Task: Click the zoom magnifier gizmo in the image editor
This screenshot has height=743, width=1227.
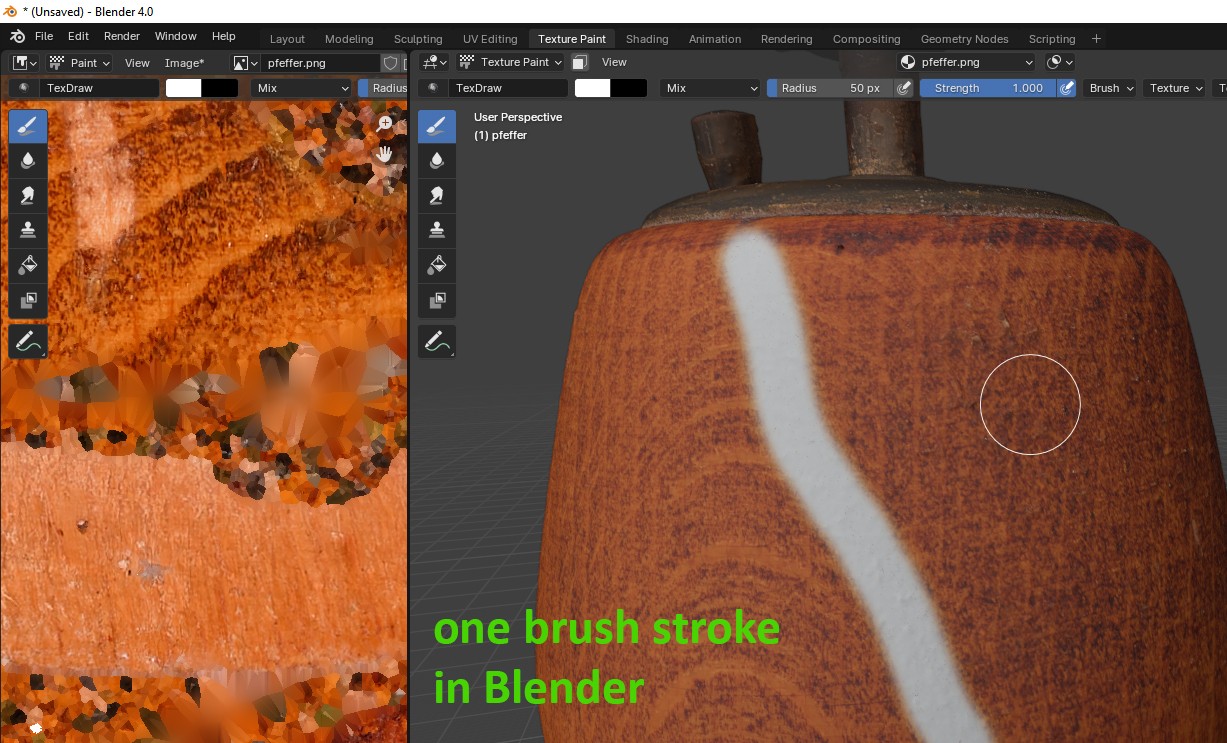Action: click(384, 124)
